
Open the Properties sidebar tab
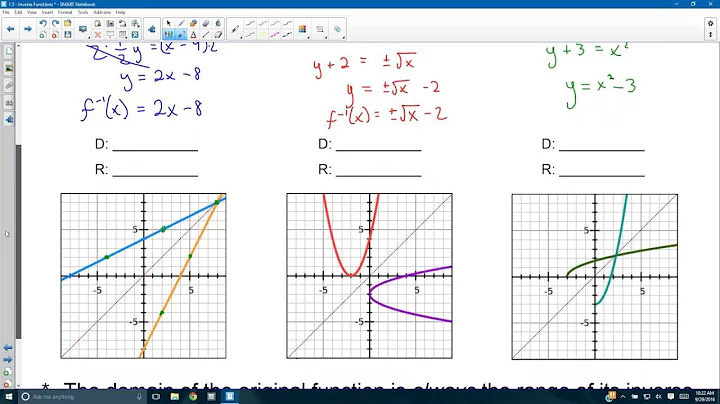click(9, 103)
